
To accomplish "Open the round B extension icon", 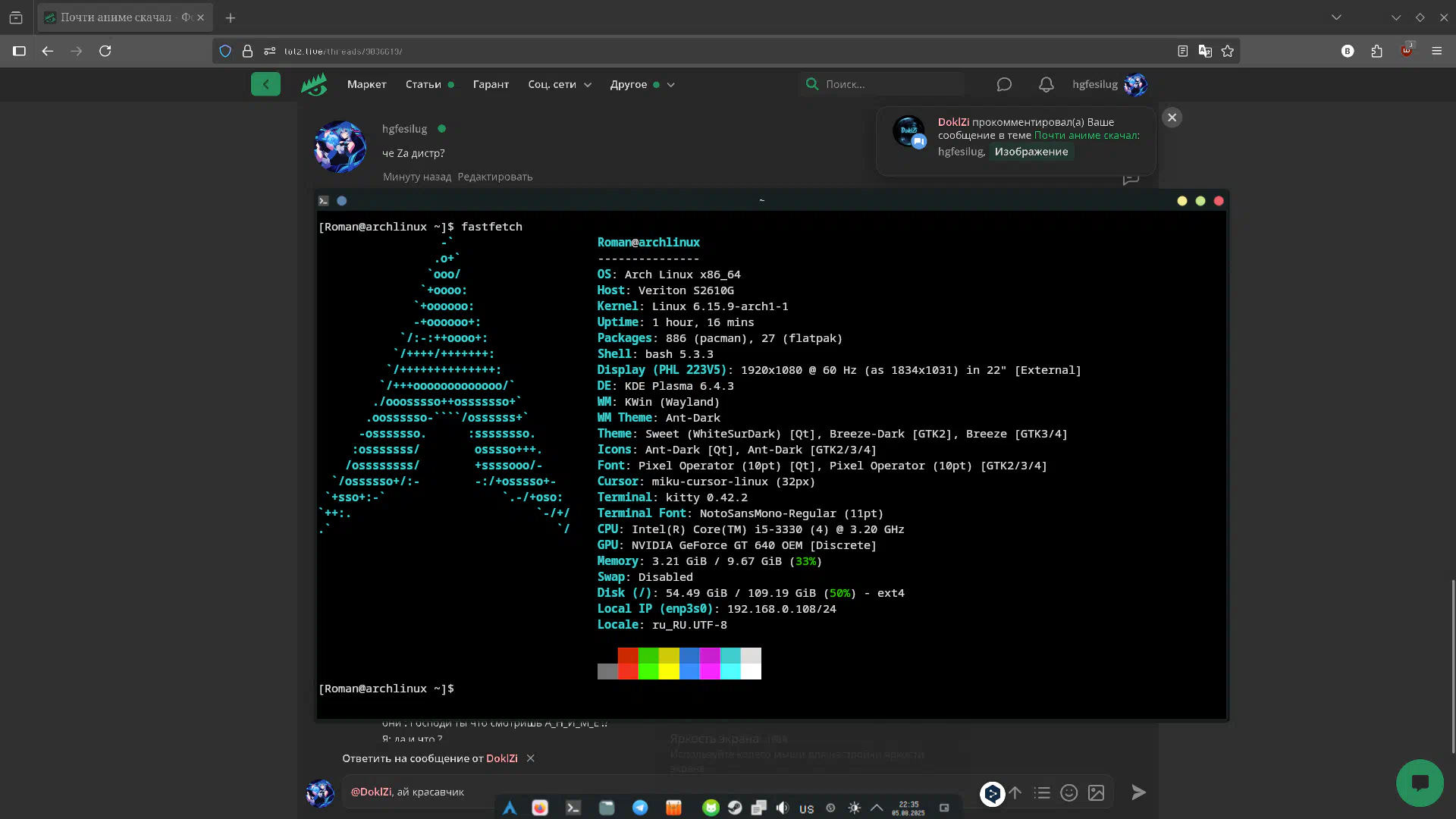I will [x=1348, y=51].
